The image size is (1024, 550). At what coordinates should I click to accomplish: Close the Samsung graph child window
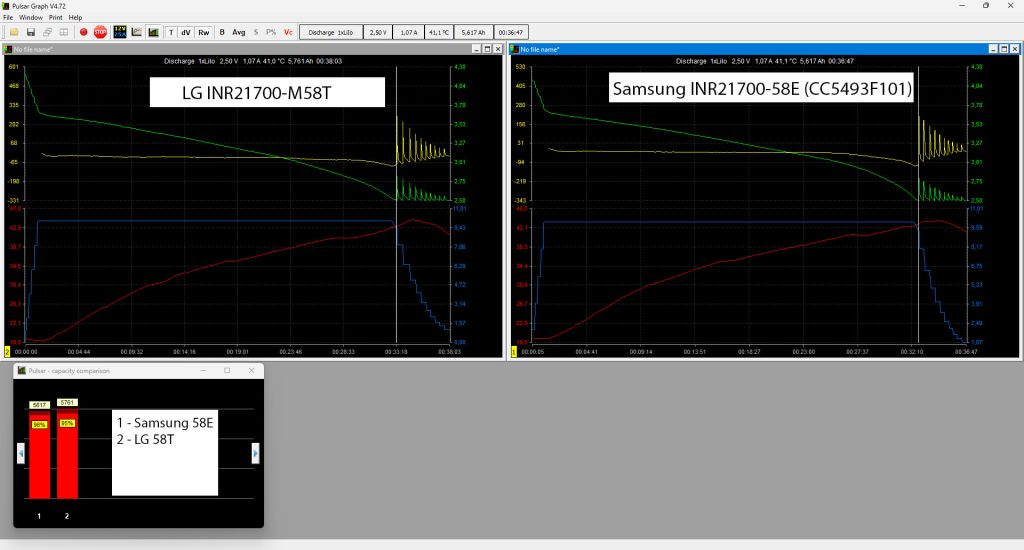click(x=1015, y=49)
